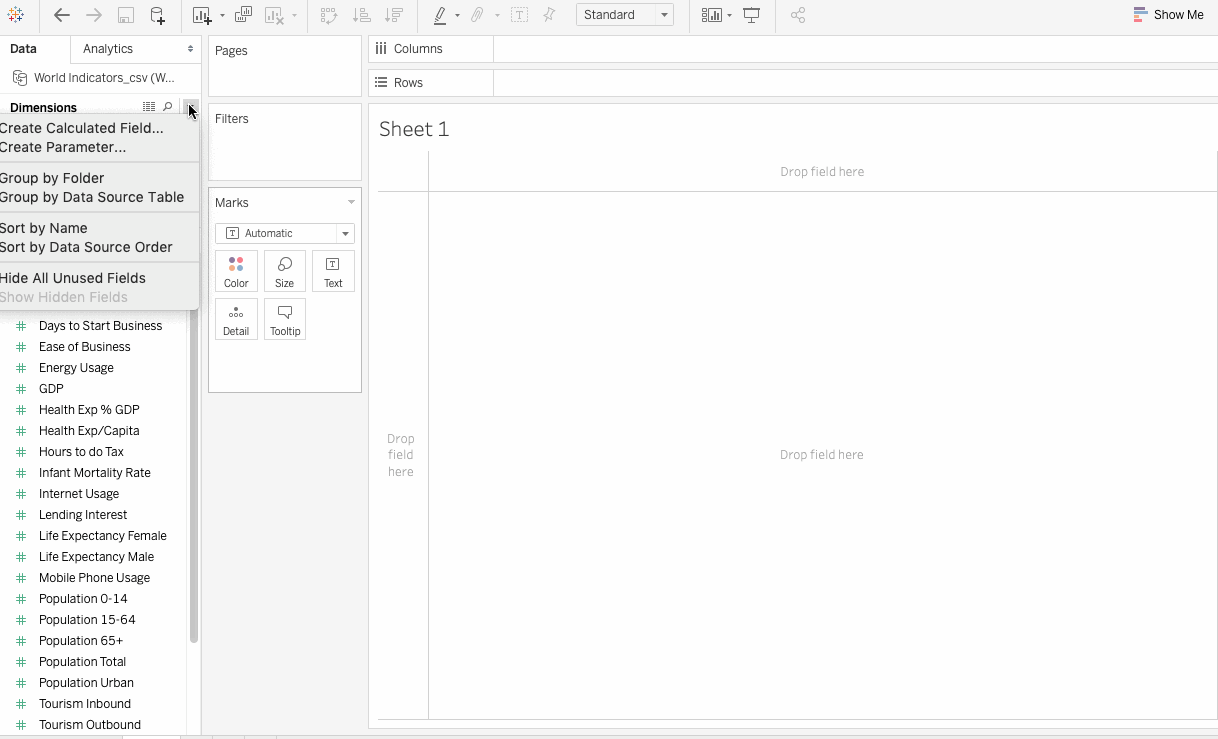Viewport: 1218px width, 739px height.
Task: Click the Show Me button
Action: (x=1168, y=15)
